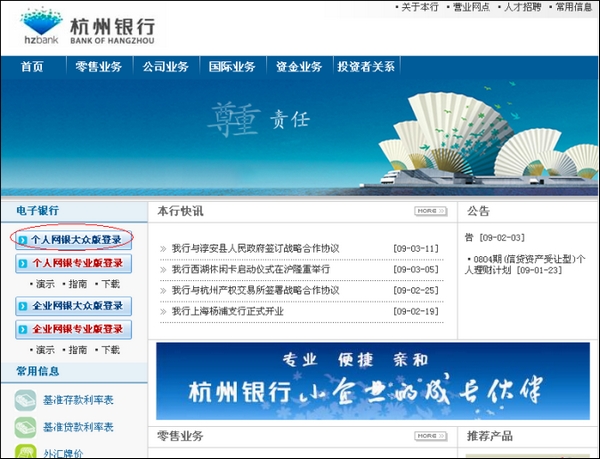
Task: Go to 营业网点 top link
Action: pos(471,7)
